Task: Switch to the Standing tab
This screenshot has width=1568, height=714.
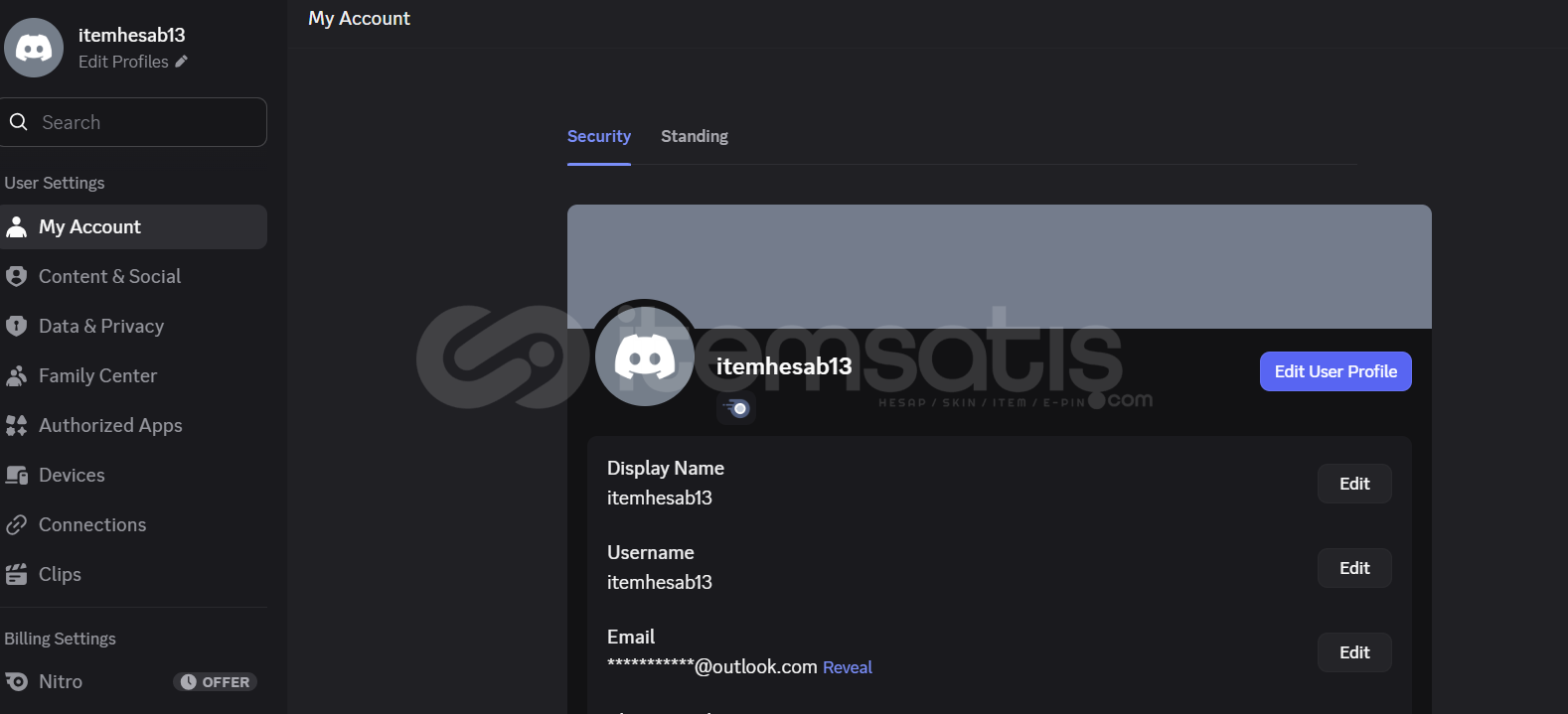Action: [695, 136]
